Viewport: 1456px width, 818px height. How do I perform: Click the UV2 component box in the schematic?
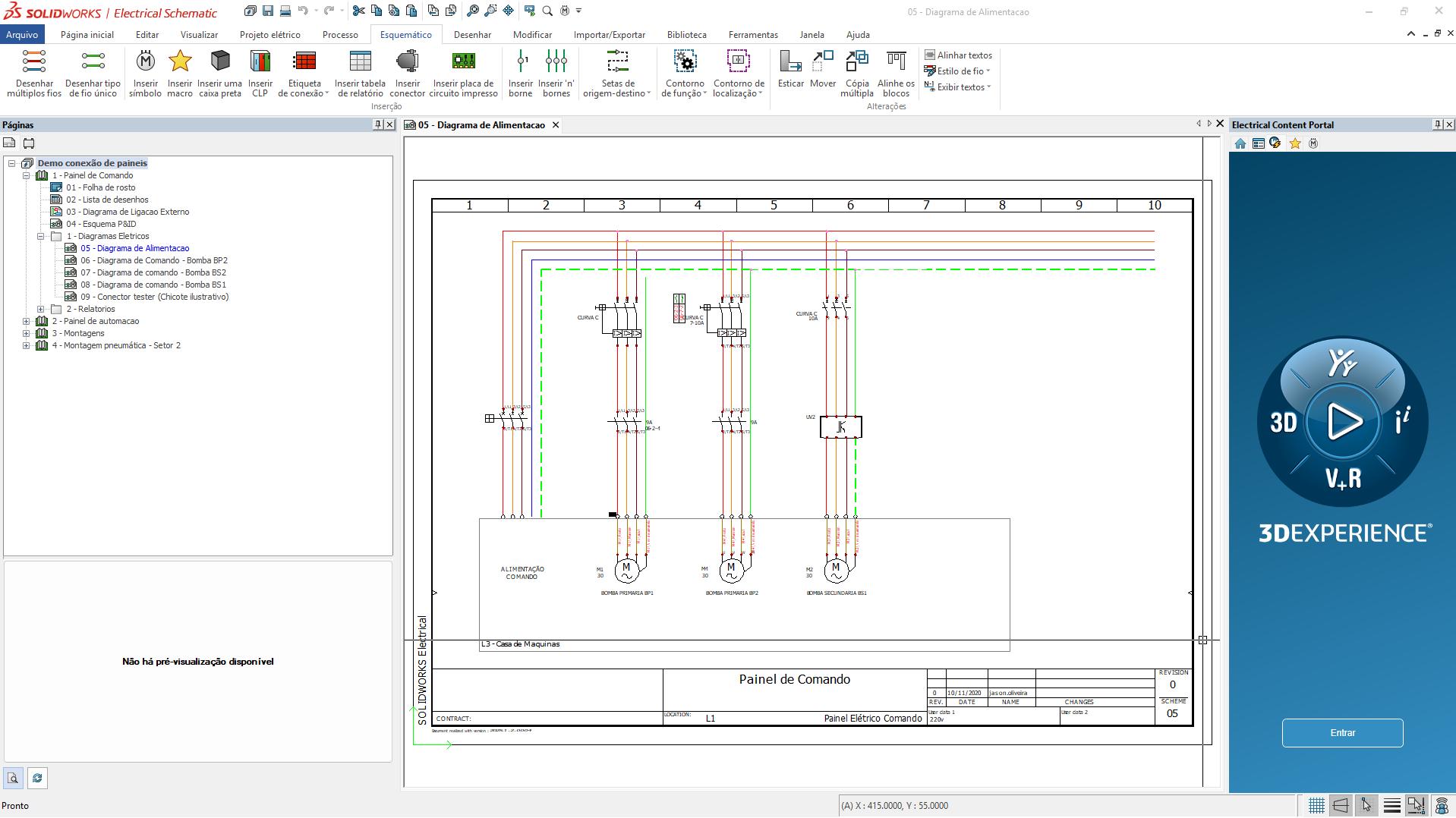(840, 426)
